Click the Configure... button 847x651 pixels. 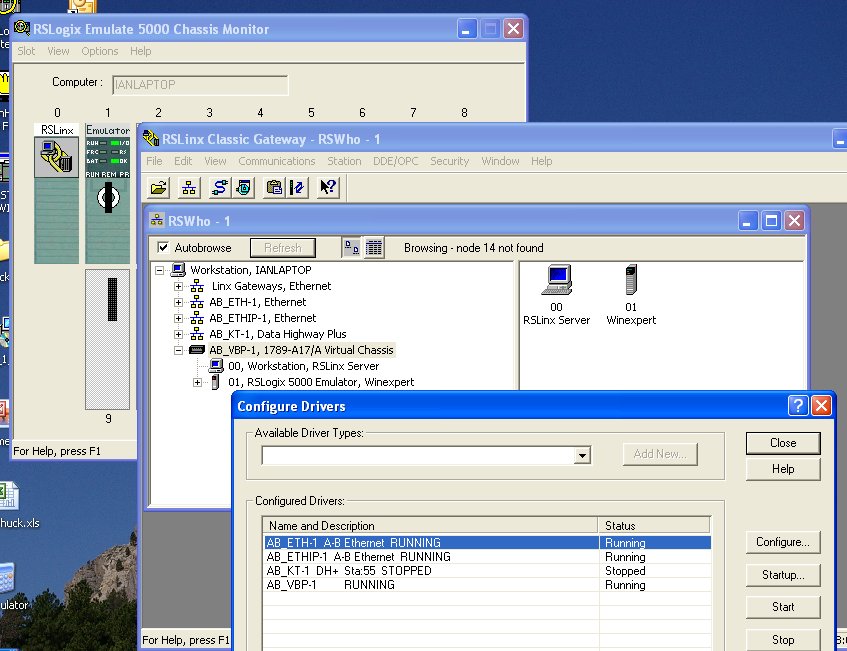[783, 542]
